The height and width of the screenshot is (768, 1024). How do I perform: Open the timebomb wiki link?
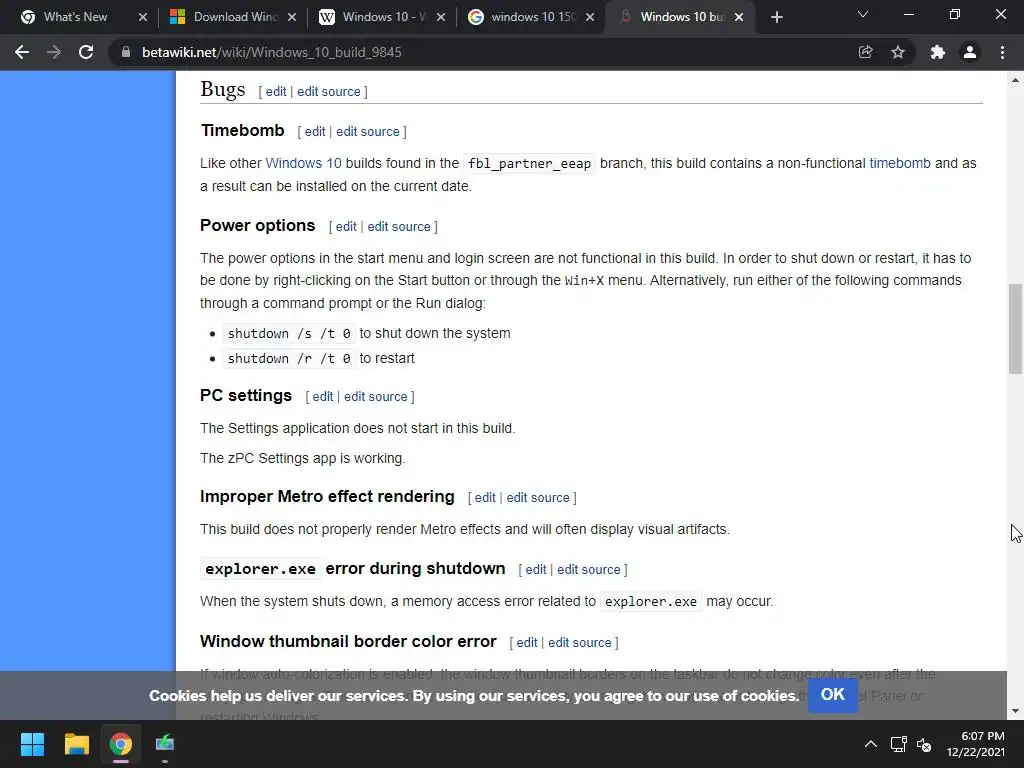[x=900, y=163]
